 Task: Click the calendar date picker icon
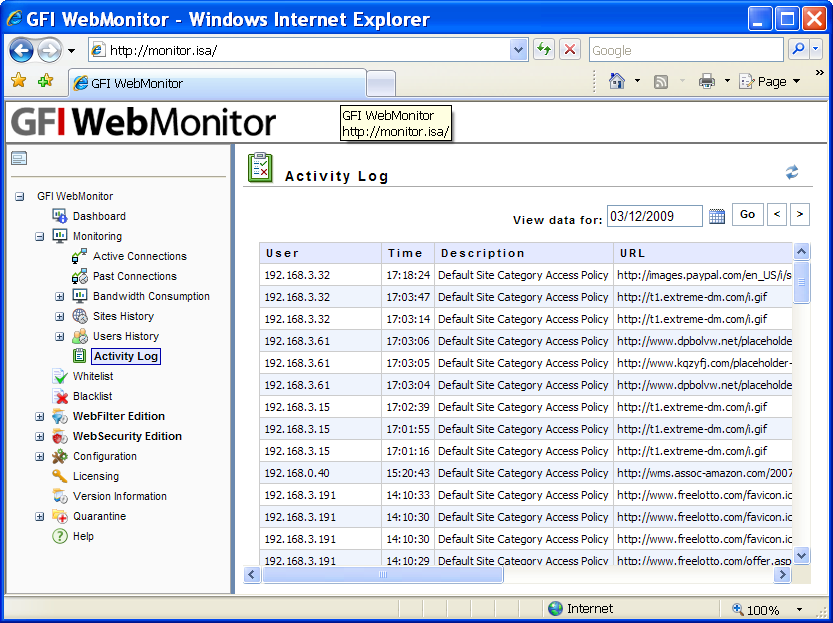(717, 215)
